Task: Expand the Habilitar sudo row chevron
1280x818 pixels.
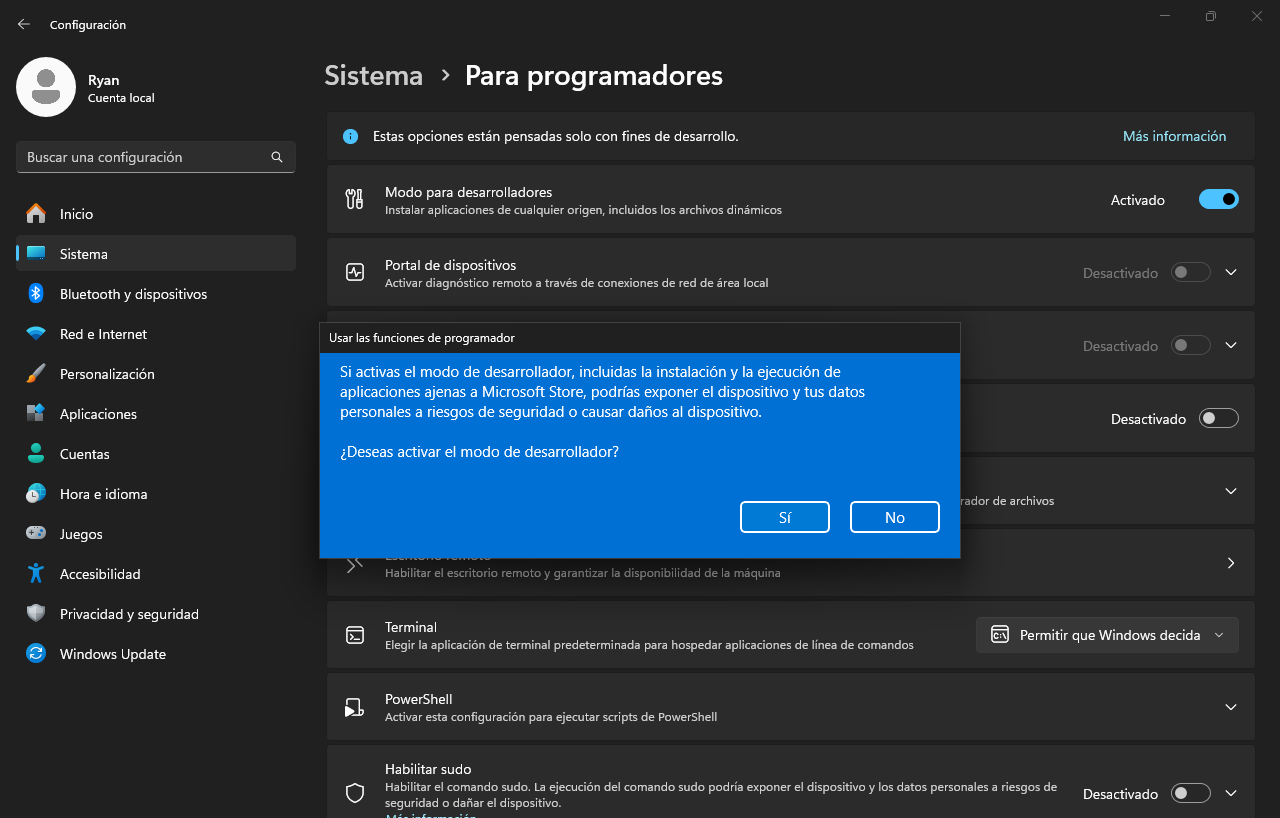Action: [1231, 793]
